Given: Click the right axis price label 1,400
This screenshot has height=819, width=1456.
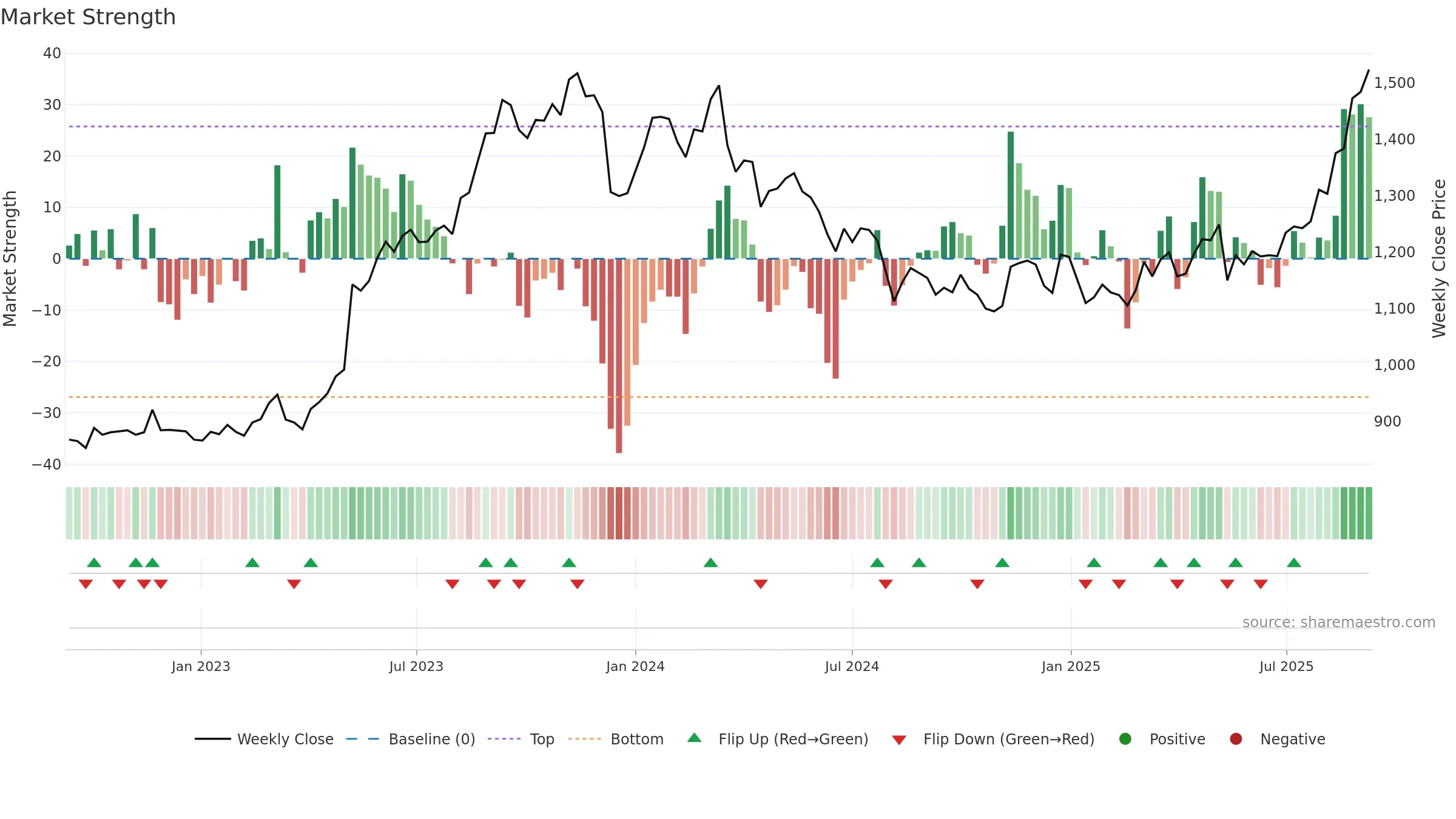Looking at the screenshot, I should tap(1395, 139).
